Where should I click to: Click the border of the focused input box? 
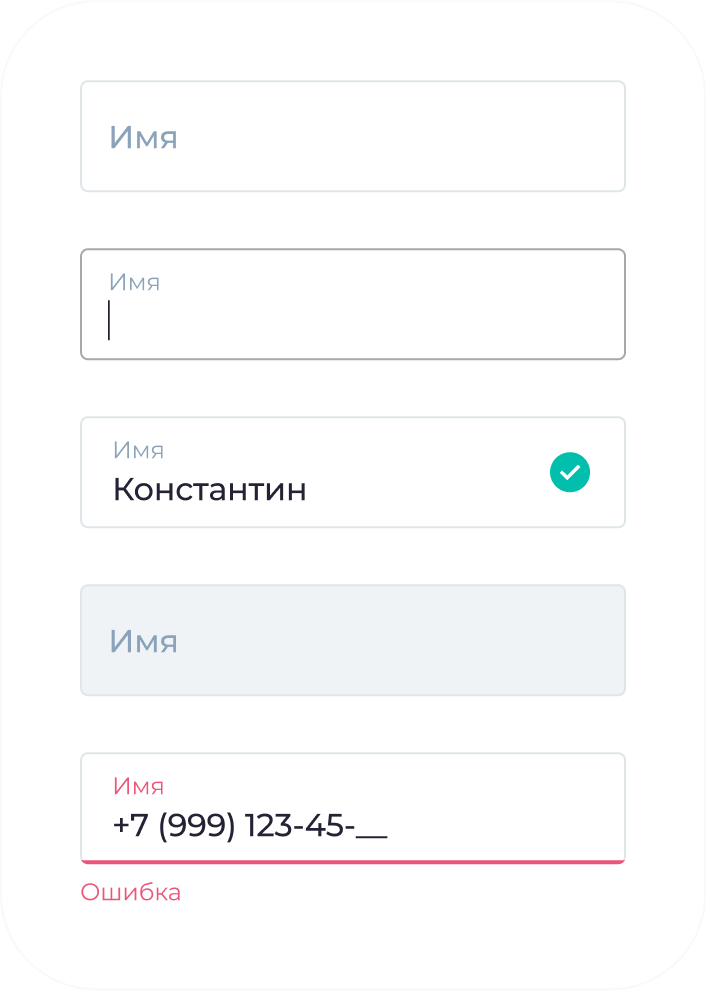coord(352,249)
